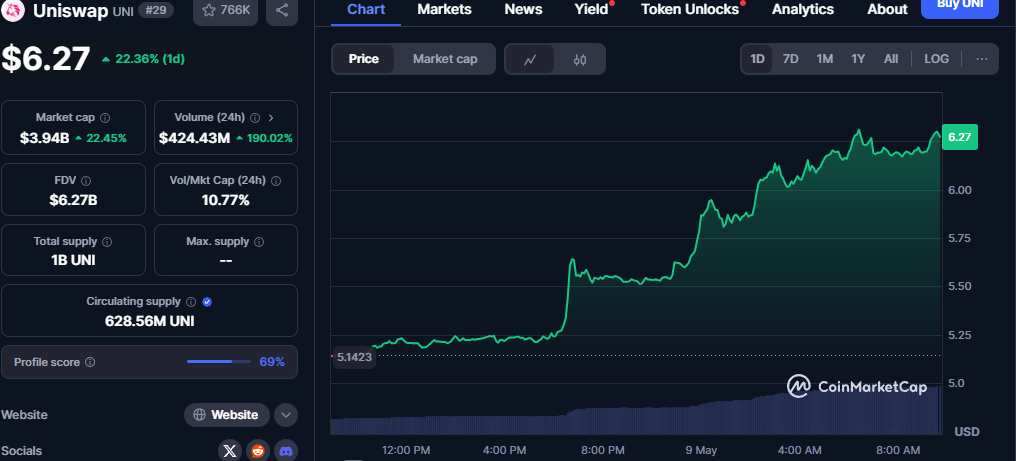This screenshot has height=461, width=1016.
Task: Click Total supply info icon
Action: (x=107, y=242)
